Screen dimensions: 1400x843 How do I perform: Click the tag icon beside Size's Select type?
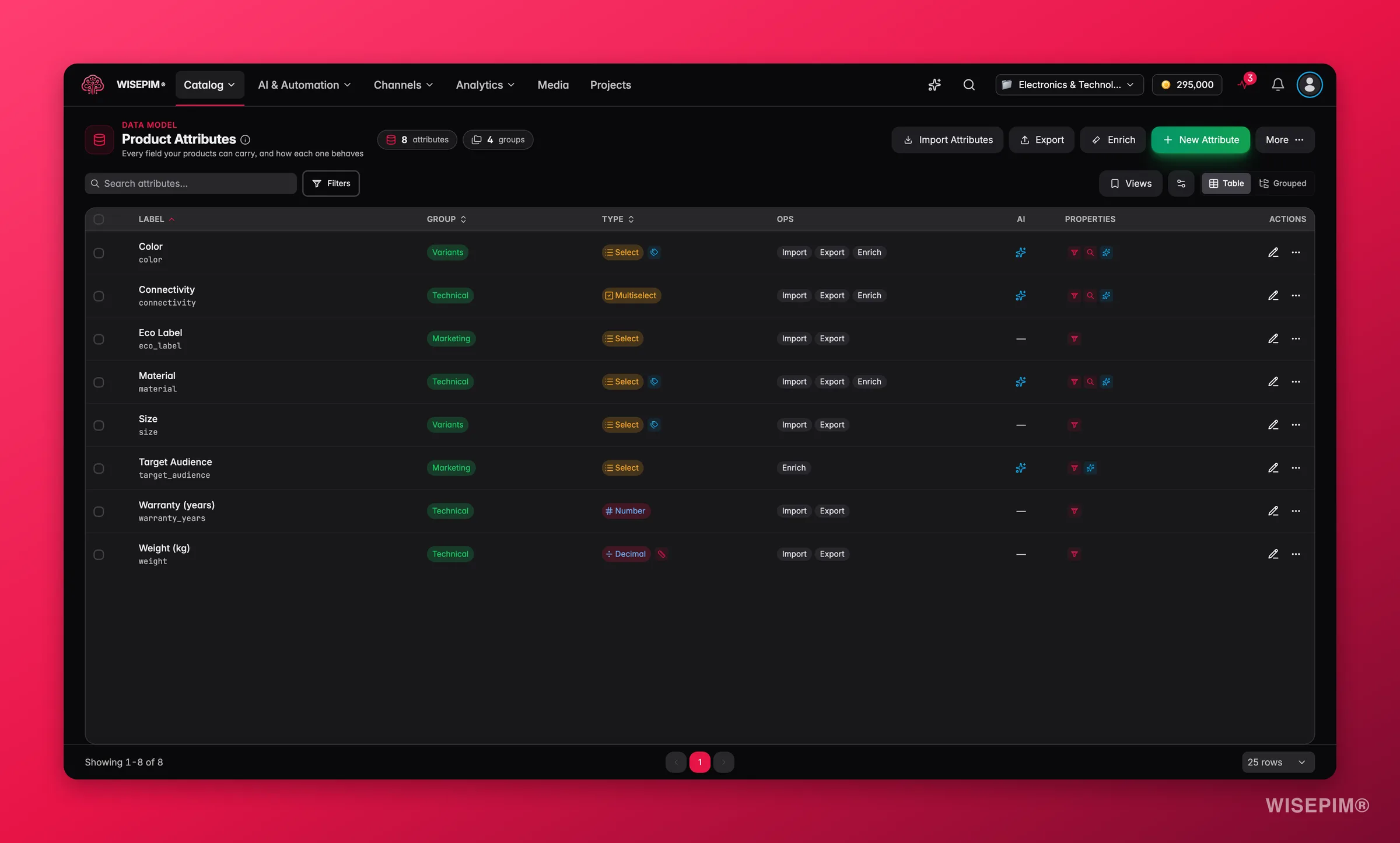point(654,425)
